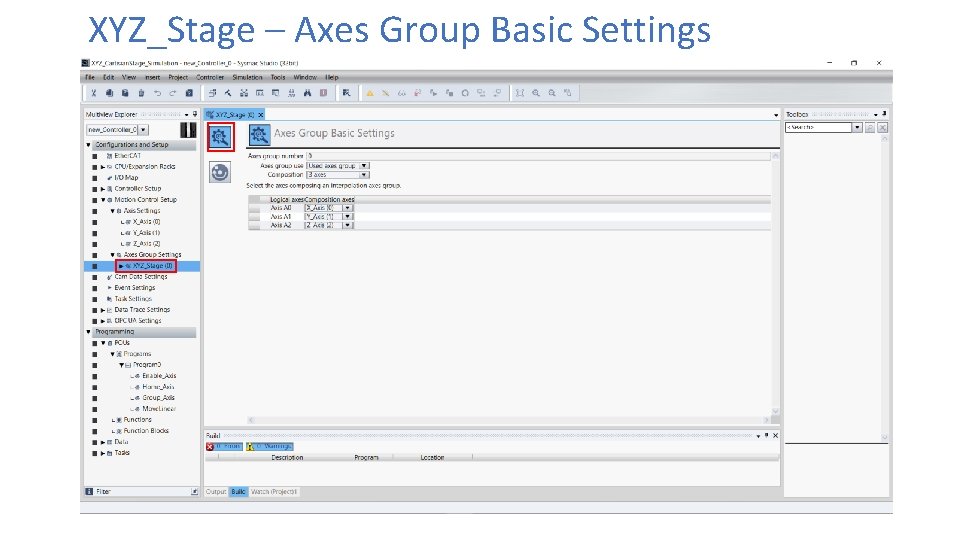Collapse the Programming section
The image size is (960, 540).
[88, 332]
